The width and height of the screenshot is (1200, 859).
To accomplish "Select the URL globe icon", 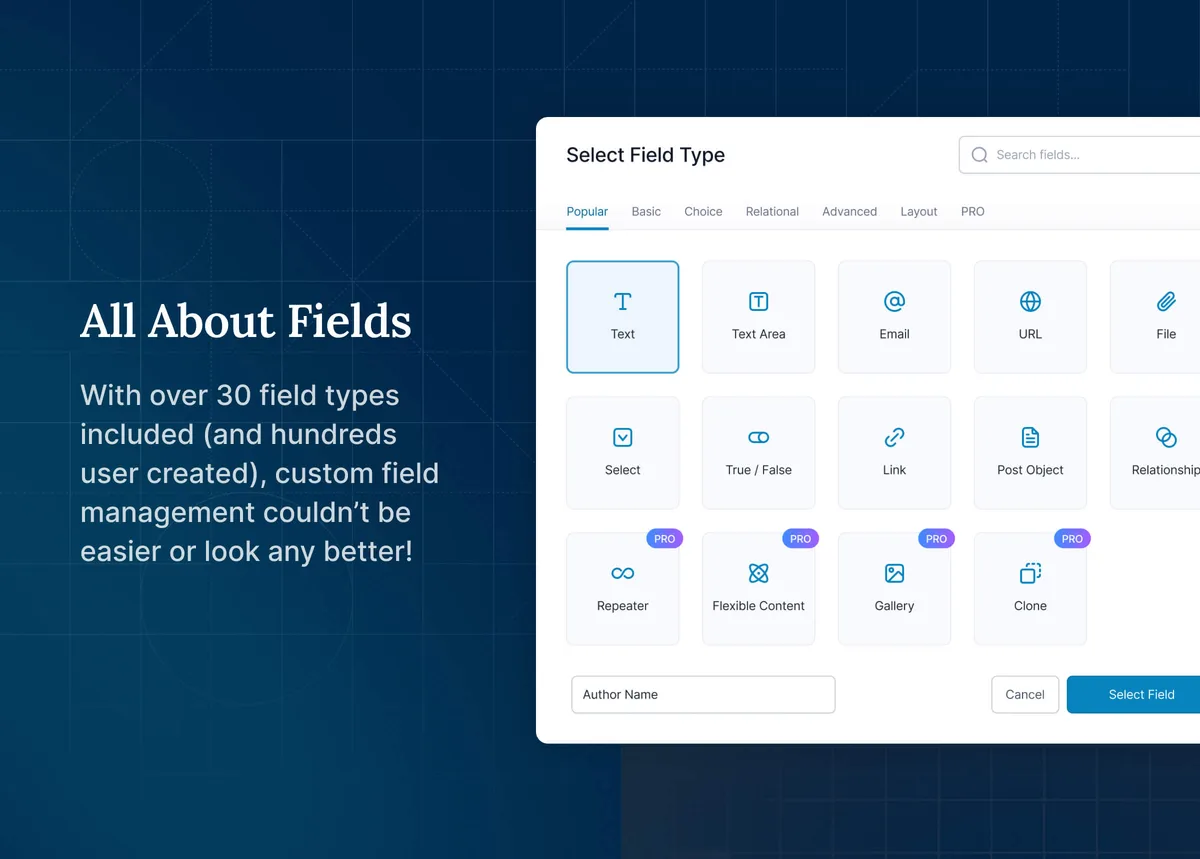I will click(x=1030, y=302).
